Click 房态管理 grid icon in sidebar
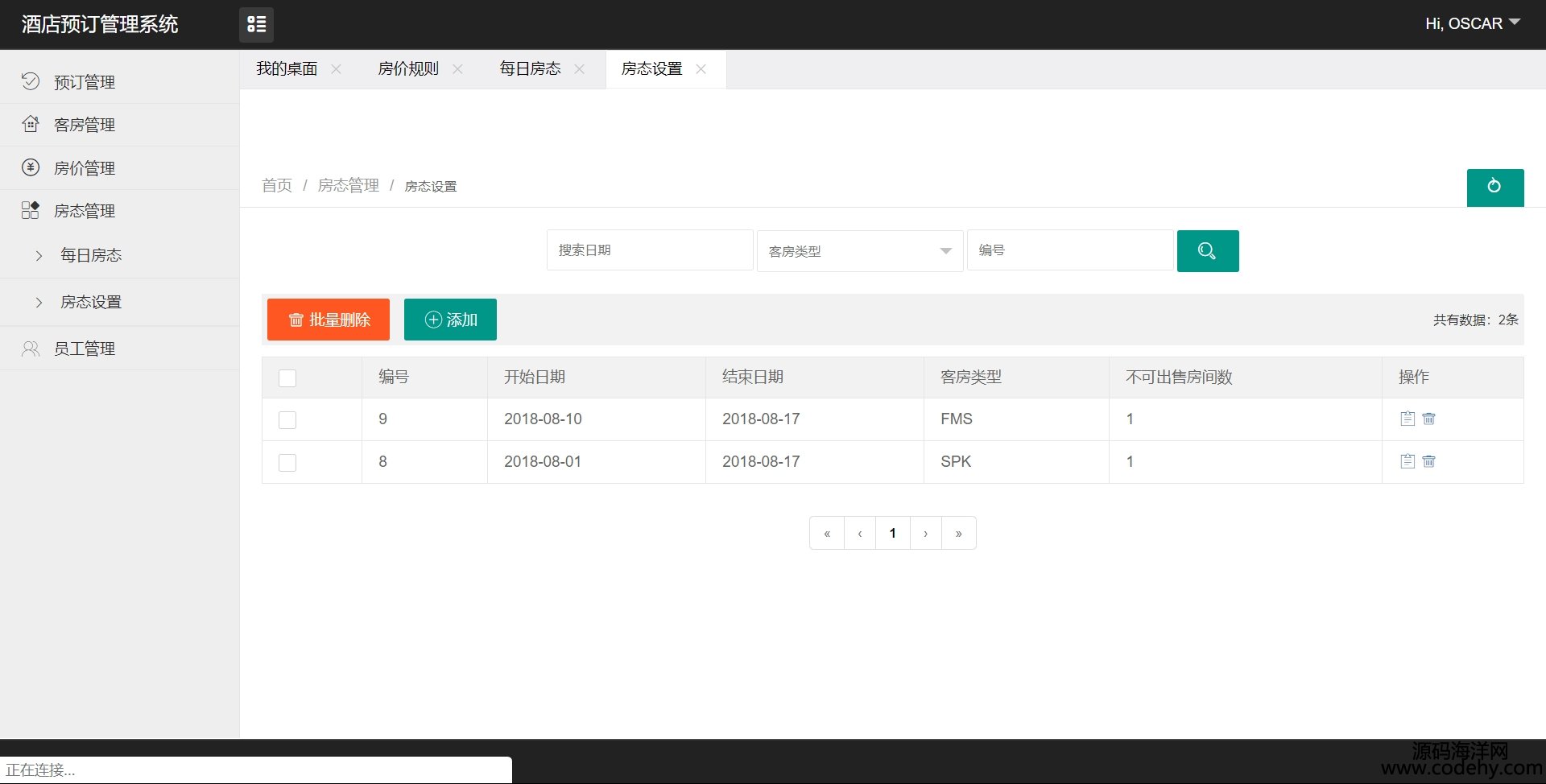 coord(31,210)
